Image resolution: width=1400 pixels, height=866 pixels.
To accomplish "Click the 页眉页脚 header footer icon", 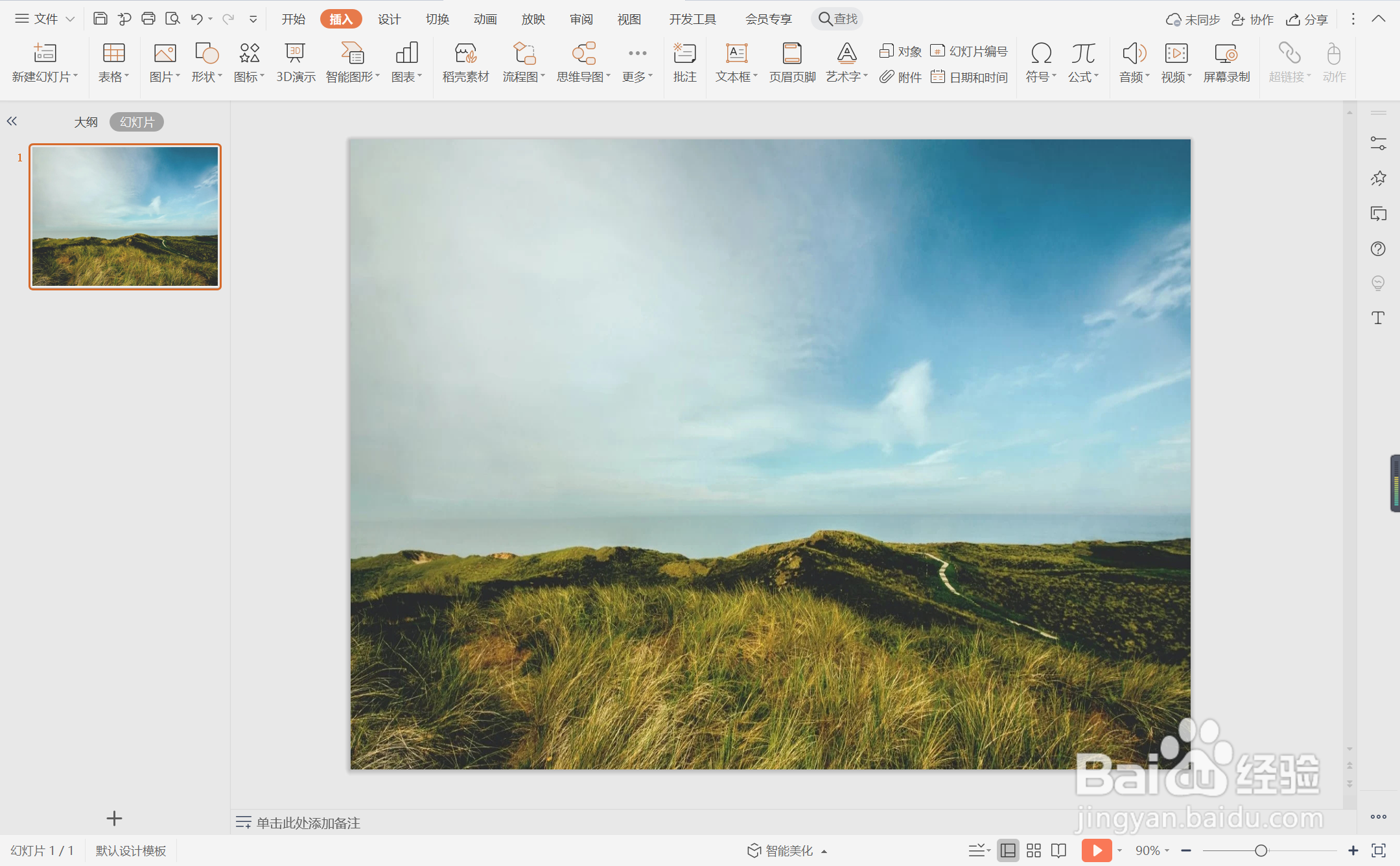I will 791,62.
